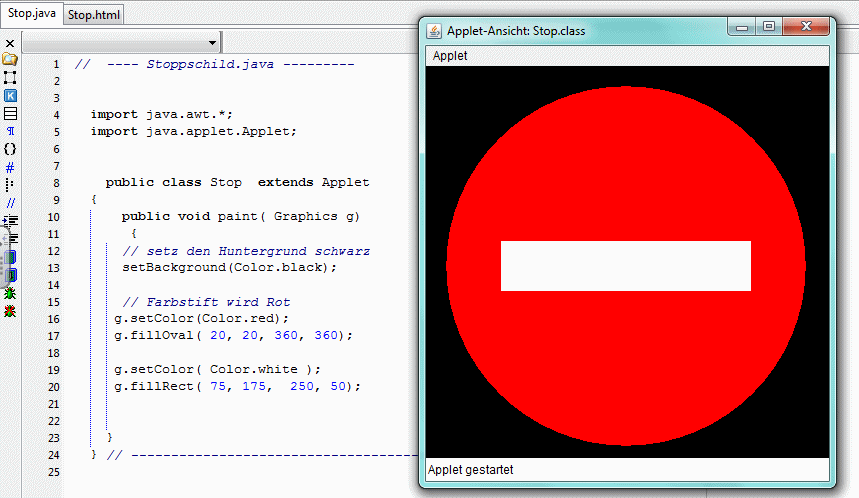859x498 pixels.
Task: Click the blue hash symbol icon
Action: click(10, 167)
